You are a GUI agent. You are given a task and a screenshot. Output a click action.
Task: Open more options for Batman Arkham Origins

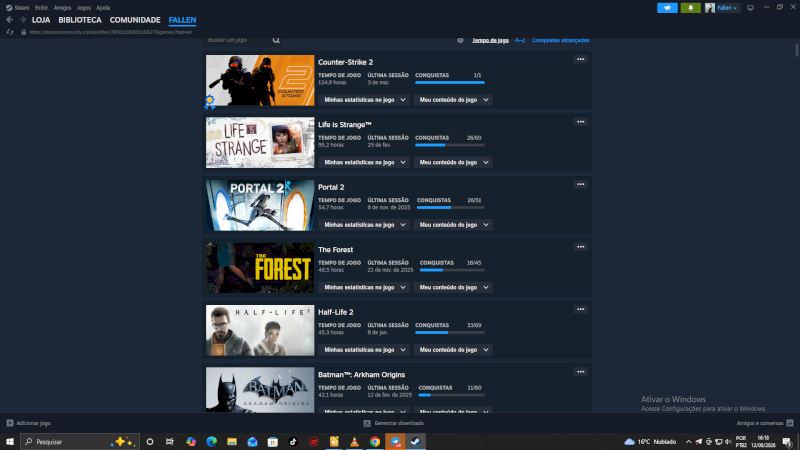coord(581,372)
